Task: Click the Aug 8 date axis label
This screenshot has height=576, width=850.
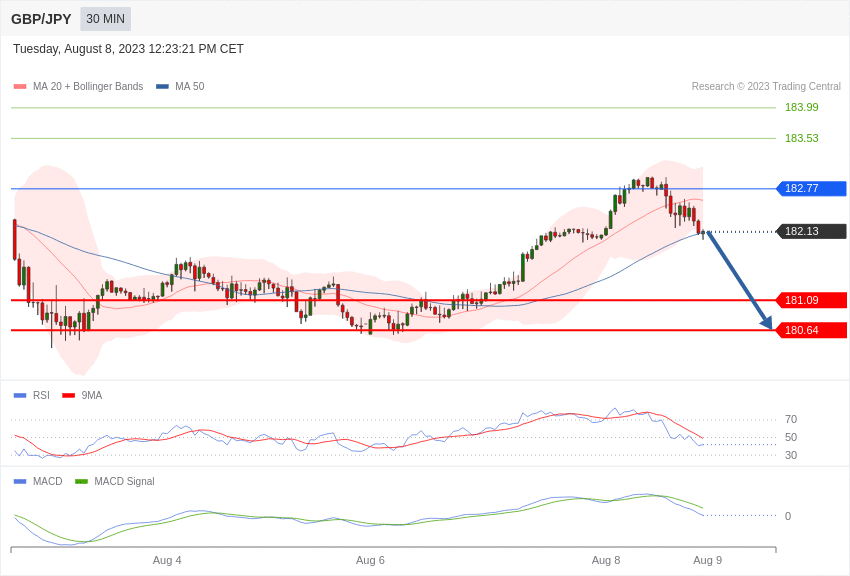Action: [606, 560]
